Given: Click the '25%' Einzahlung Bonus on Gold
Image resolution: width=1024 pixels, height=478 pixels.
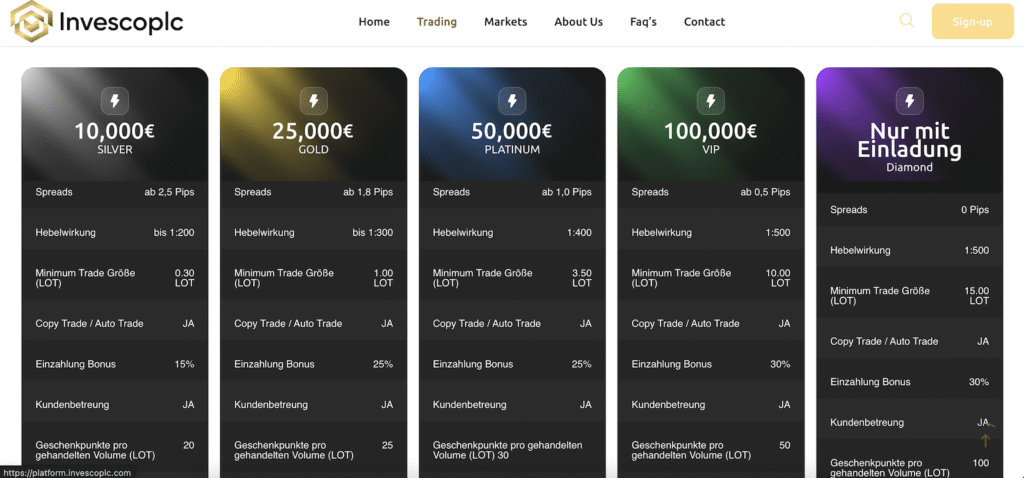Looking at the screenshot, I should coord(383,364).
